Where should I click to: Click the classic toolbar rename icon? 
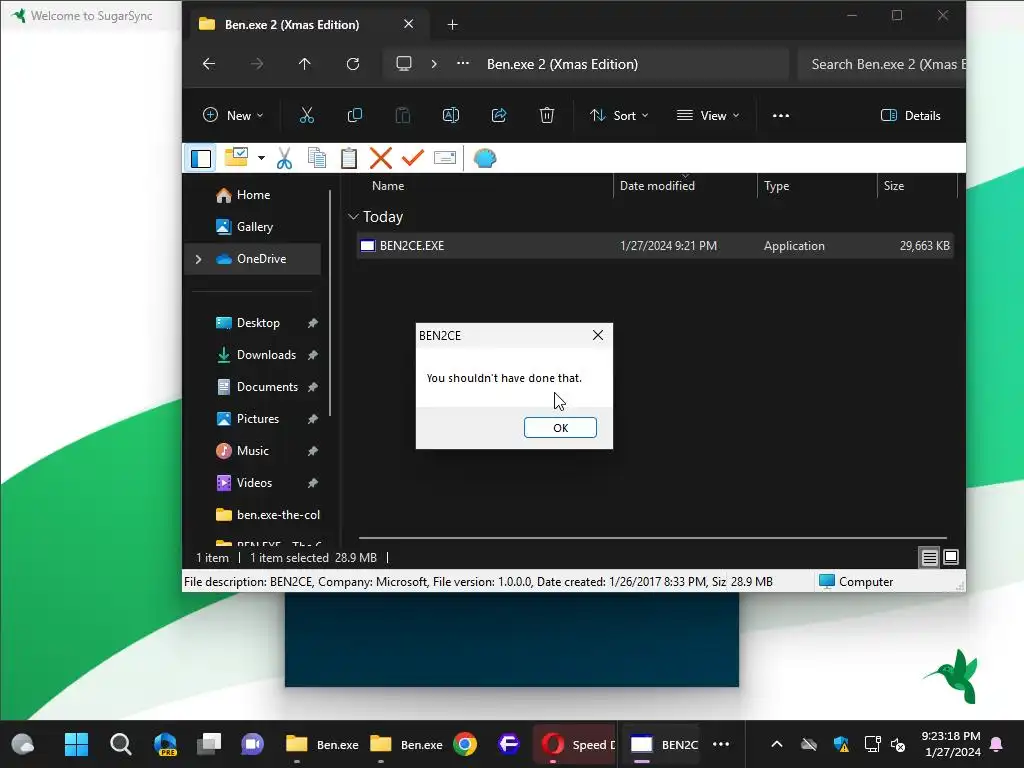(x=445, y=158)
